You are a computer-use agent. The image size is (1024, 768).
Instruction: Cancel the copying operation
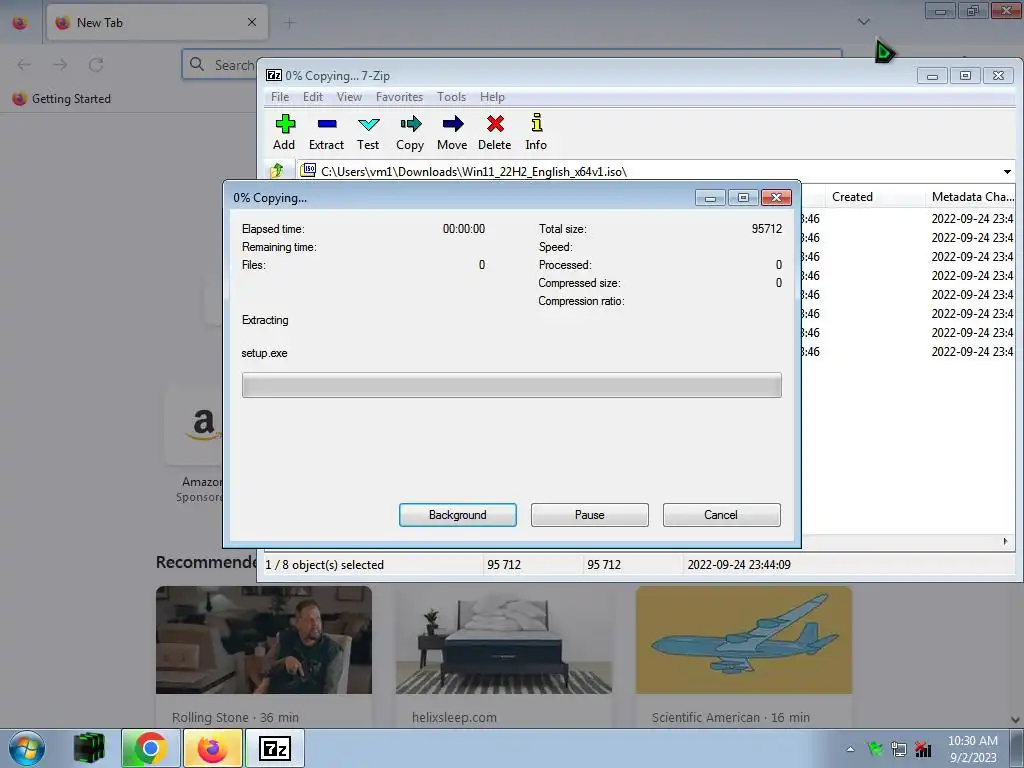[x=722, y=515]
